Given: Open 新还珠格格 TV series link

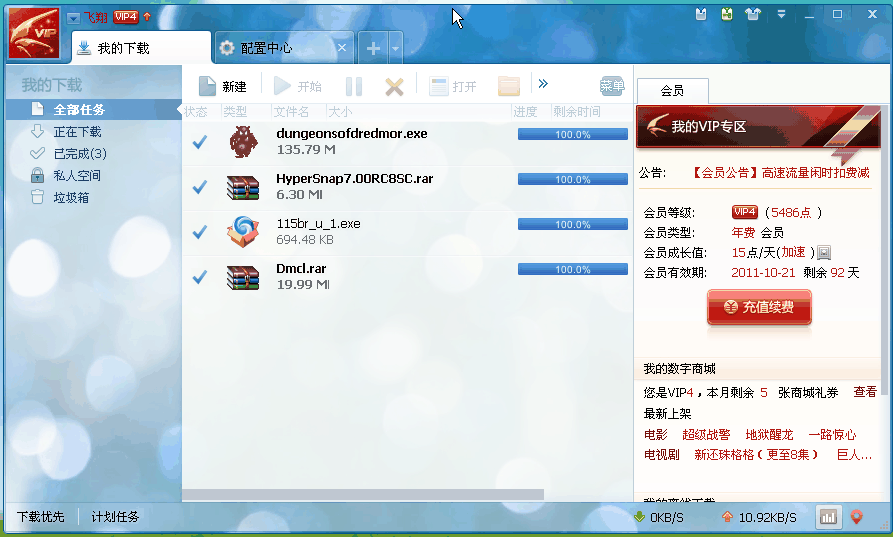Looking at the screenshot, I should [756, 455].
